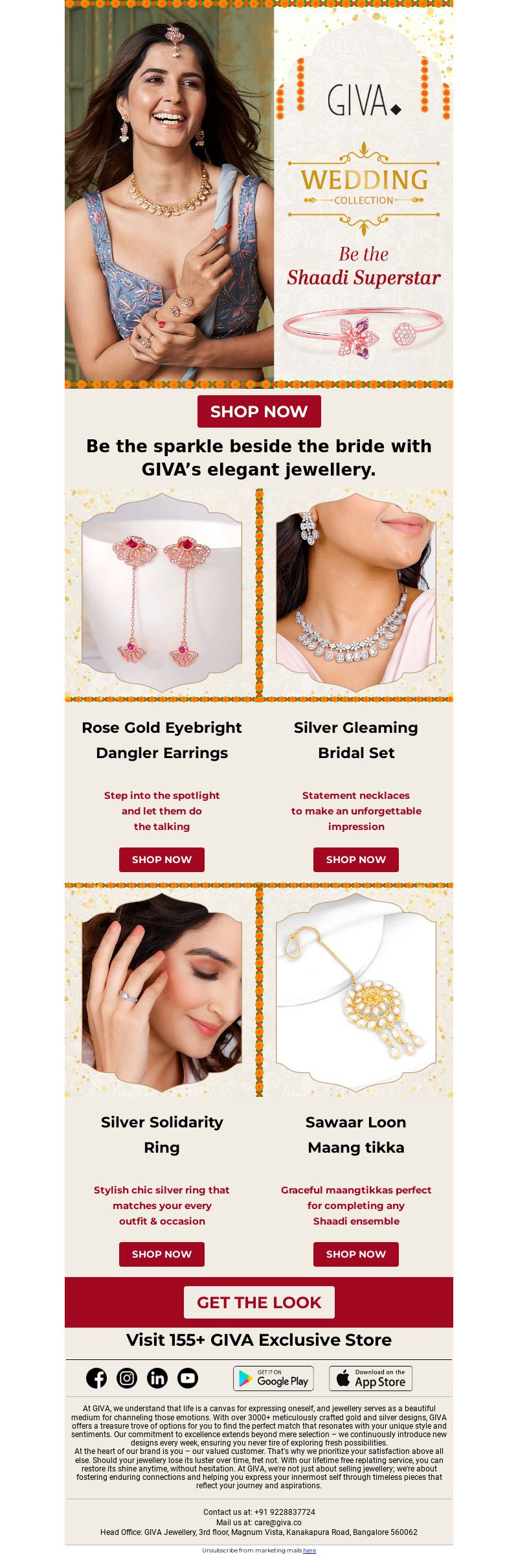
Task: Open the YouTube icon in footer
Action: click(188, 1378)
